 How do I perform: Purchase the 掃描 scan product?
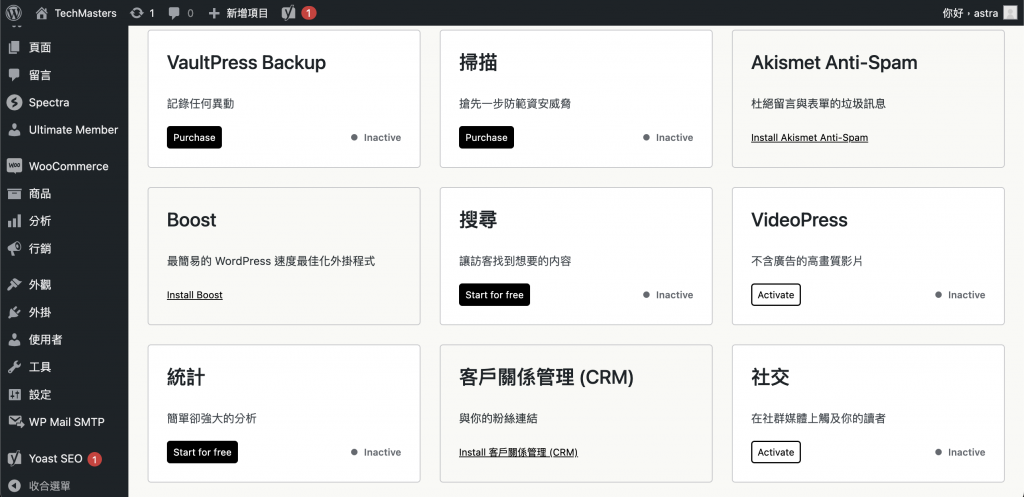486,137
